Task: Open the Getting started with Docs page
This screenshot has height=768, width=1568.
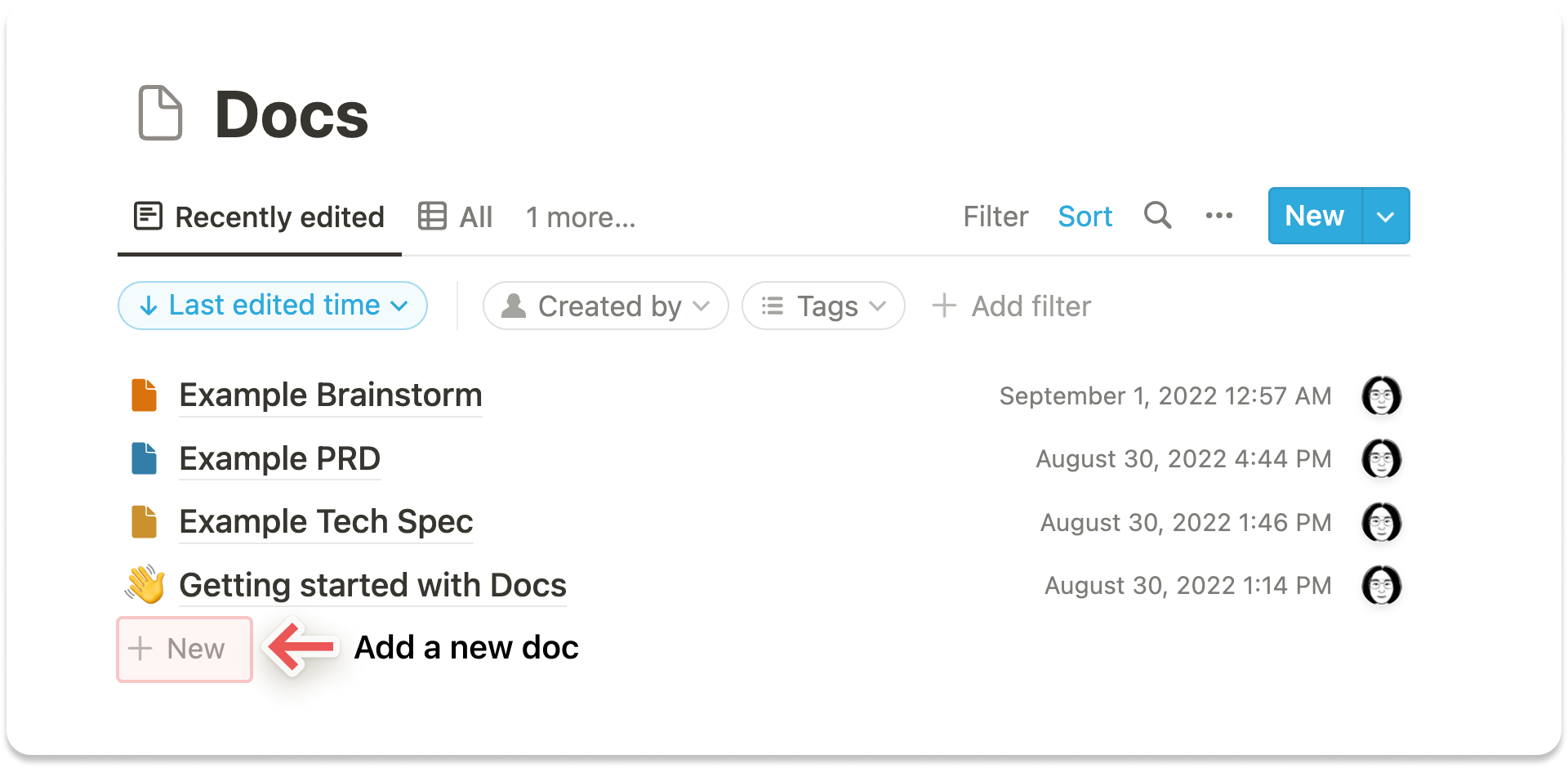Action: [x=372, y=585]
